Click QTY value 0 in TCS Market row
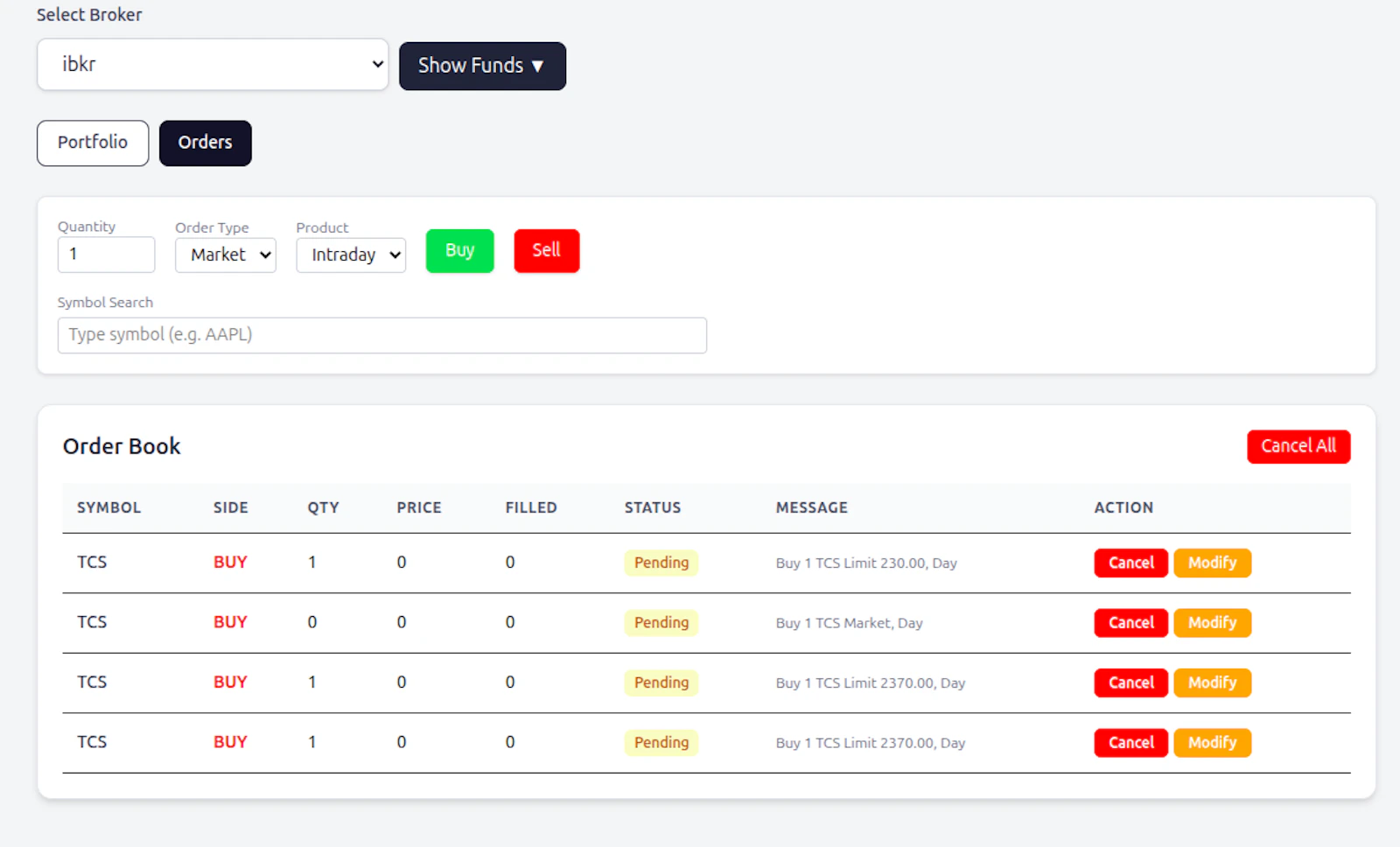 pyautogui.click(x=312, y=622)
